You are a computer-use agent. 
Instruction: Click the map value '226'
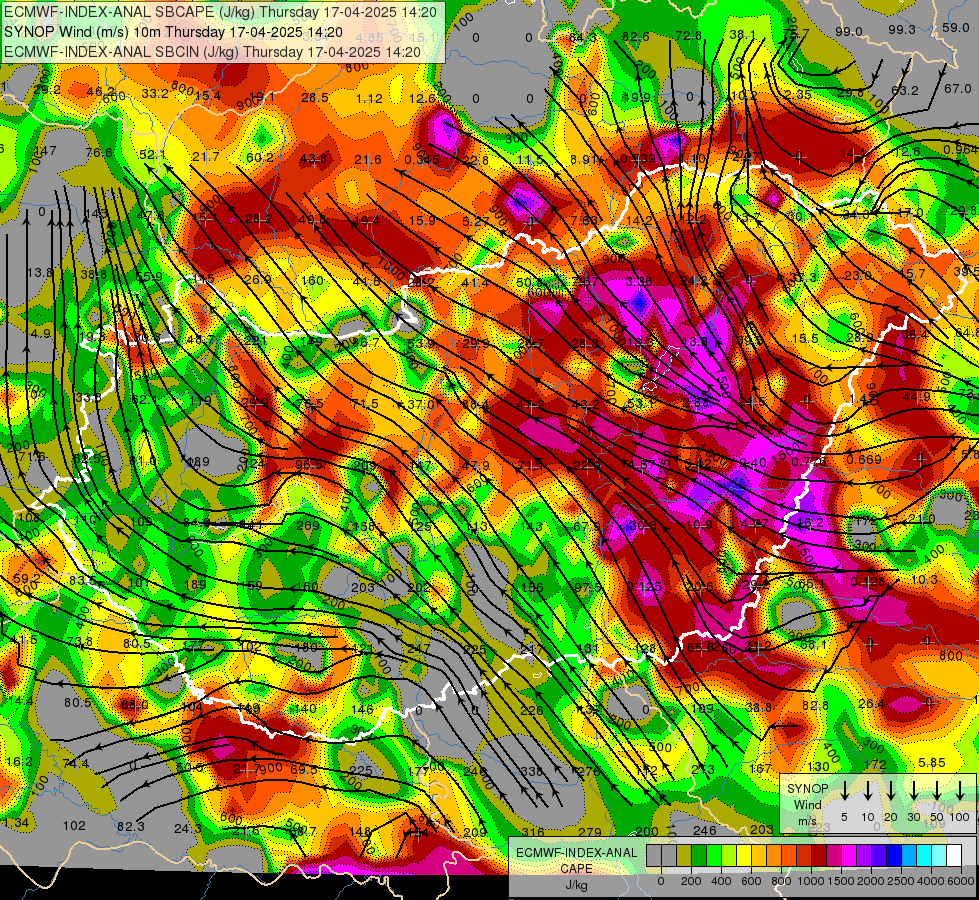pyautogui.click(x=531, y=710)
